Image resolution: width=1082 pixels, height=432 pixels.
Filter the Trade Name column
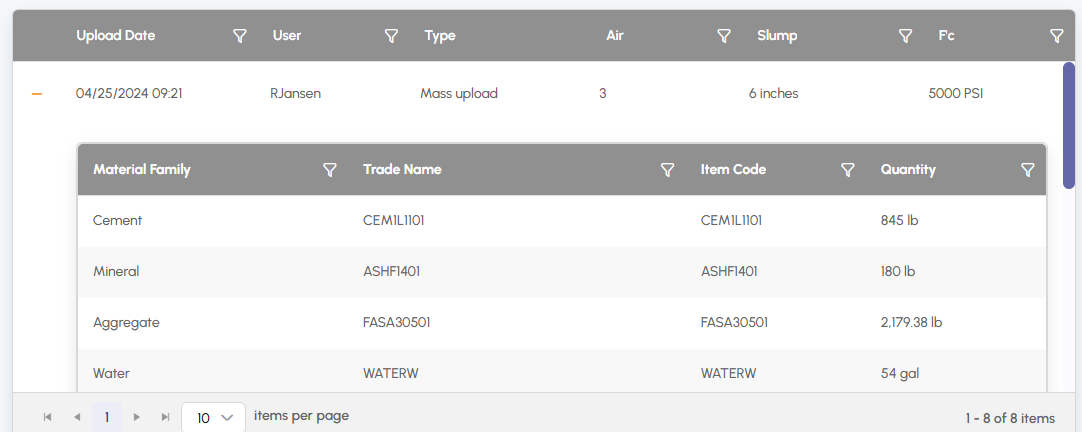point(668,170)
